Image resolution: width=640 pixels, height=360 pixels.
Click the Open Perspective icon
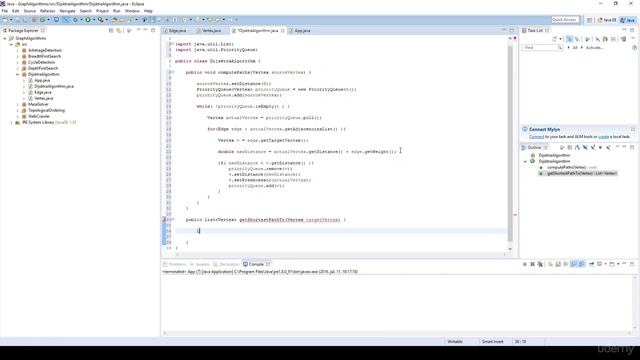tap(589, 20)
